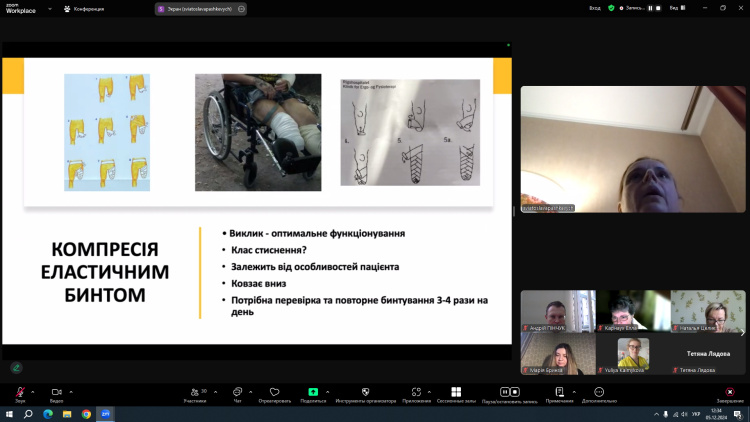The image size is (750, 422).
Task: Unmute microphone with the Звук icon
Action: [x=20, y=392]
